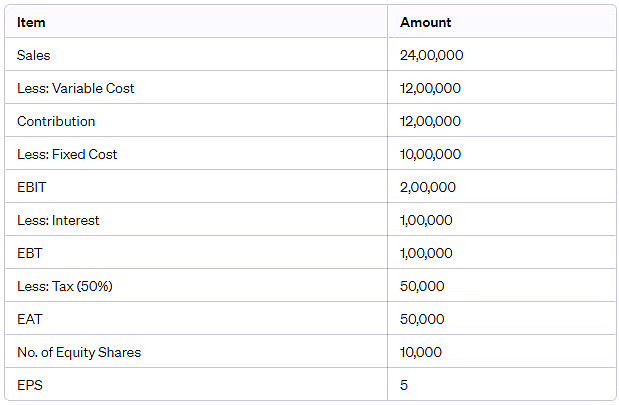
Task: Click the EBIT amount 2,00,000
Action: [428, 187]
